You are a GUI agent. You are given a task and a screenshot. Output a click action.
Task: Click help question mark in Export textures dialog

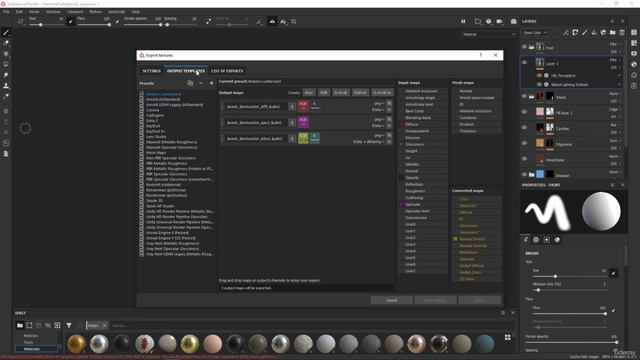click(x=481, y=55)
